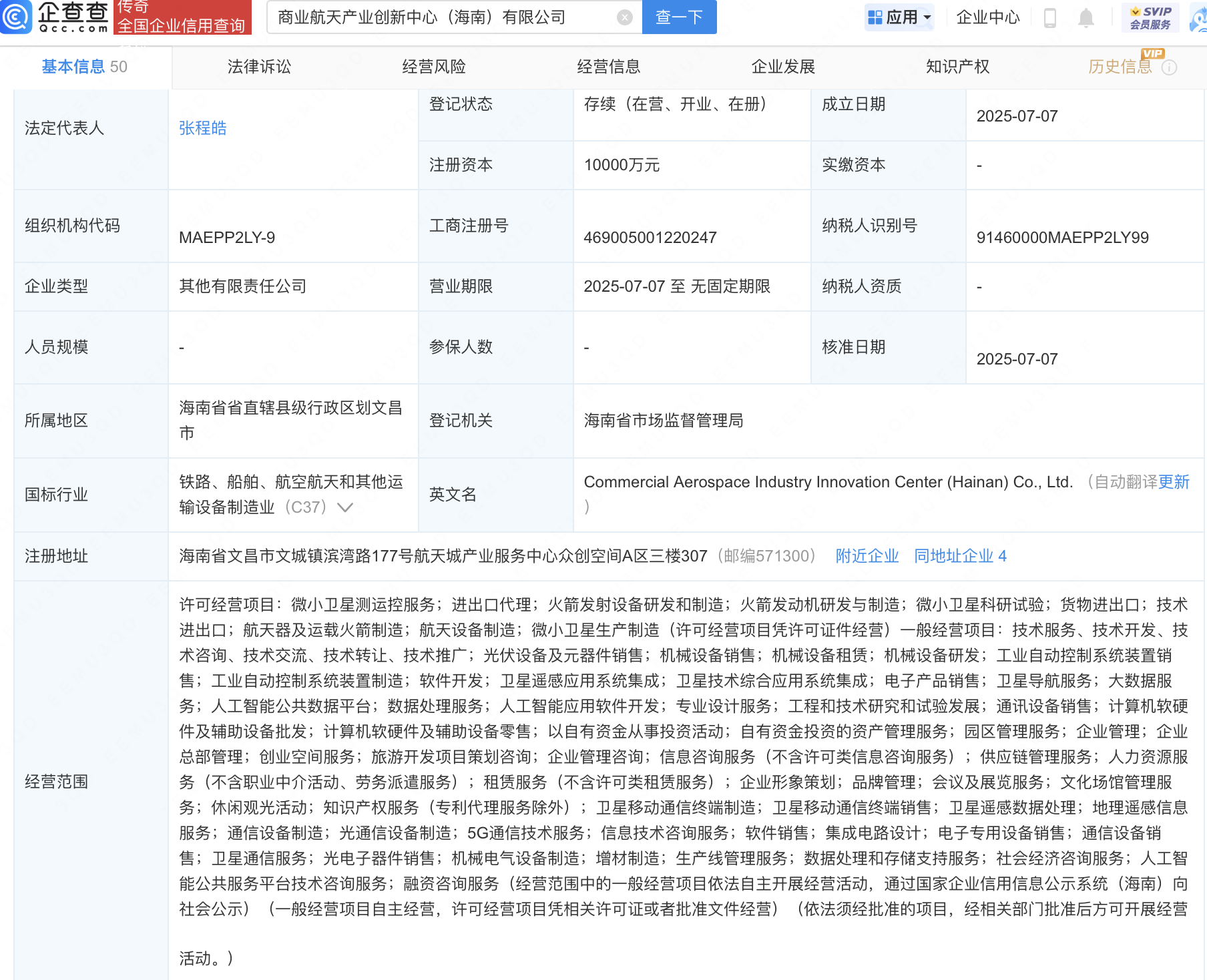Click the Qichacha logo icon
The width and height of the screenshot is (1207, 980).
16,17
